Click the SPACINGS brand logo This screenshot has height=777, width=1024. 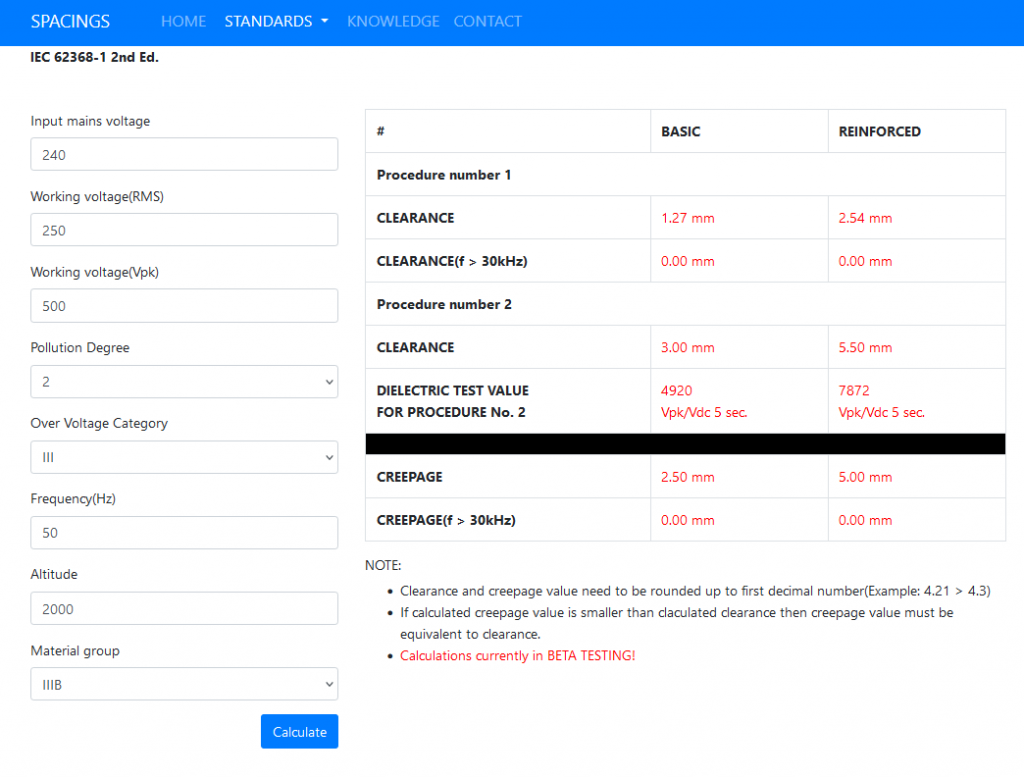(x=70, y=21)
